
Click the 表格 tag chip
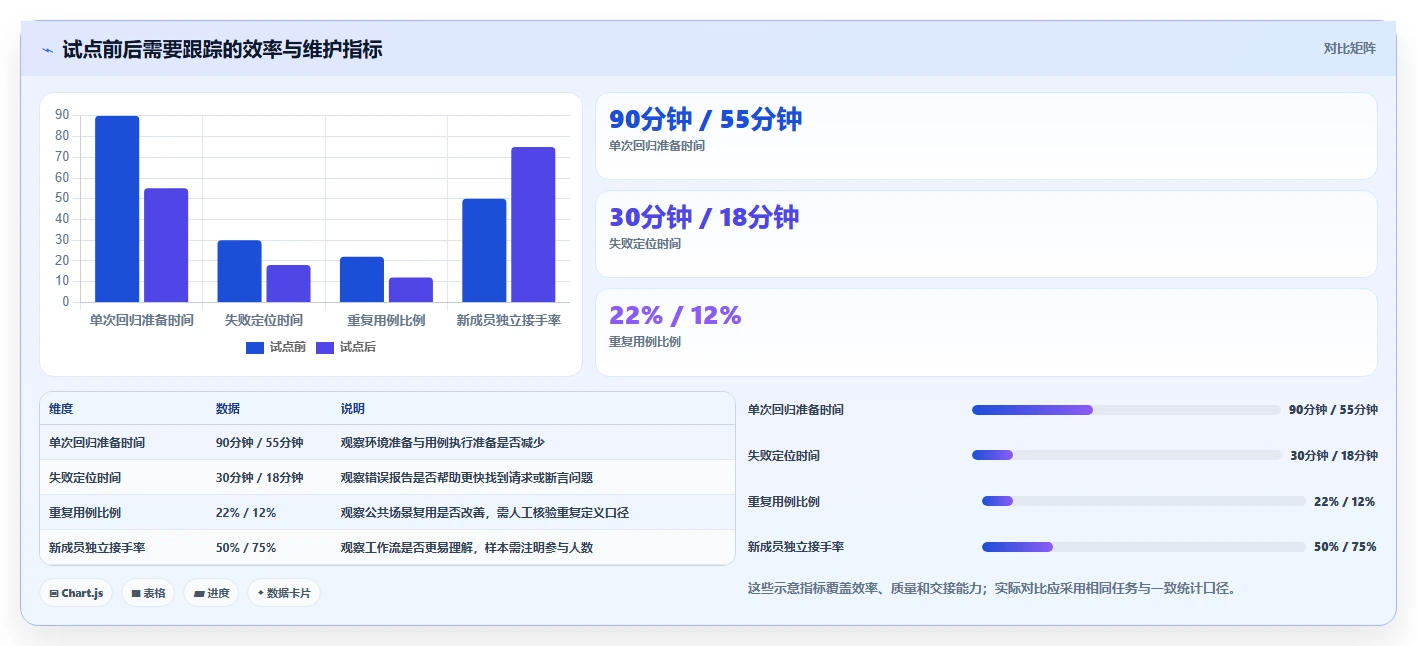pos(148,593)
